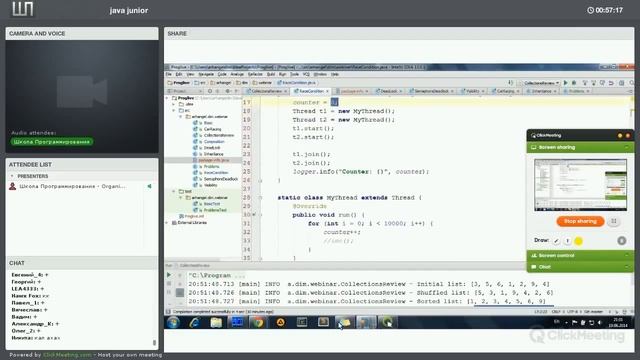Open the File menu in the IDE
This screenshot has height=360, width=640.
pos(169,74)
